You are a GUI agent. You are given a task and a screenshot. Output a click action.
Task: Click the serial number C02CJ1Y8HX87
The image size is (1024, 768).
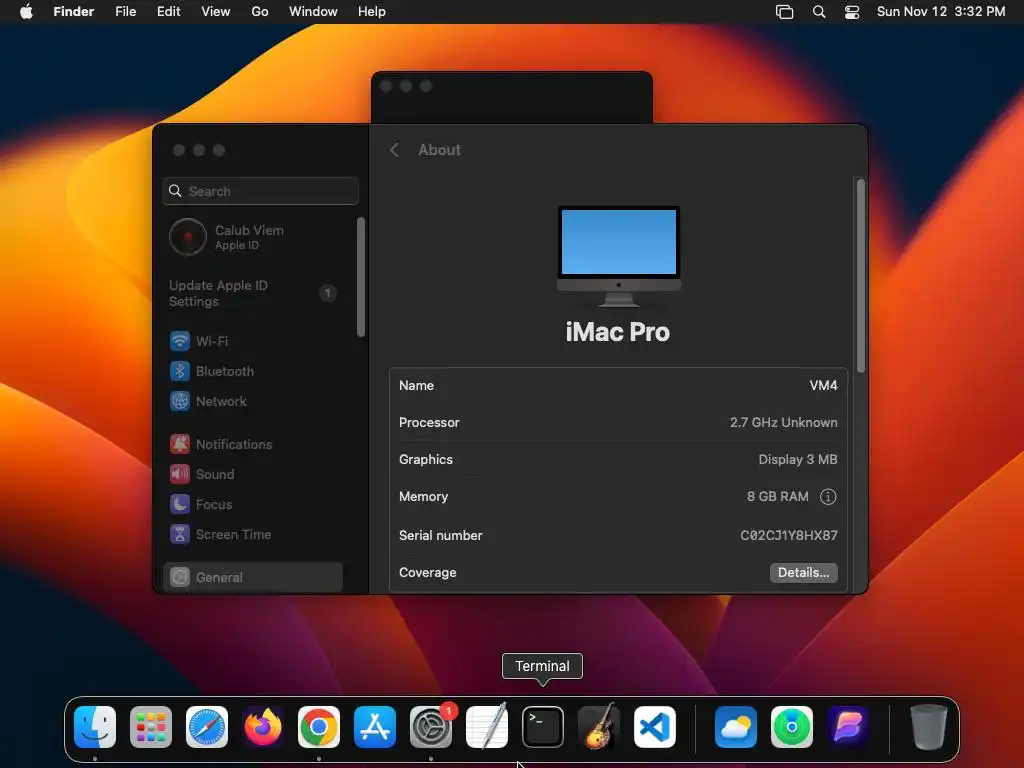[789, 536]
